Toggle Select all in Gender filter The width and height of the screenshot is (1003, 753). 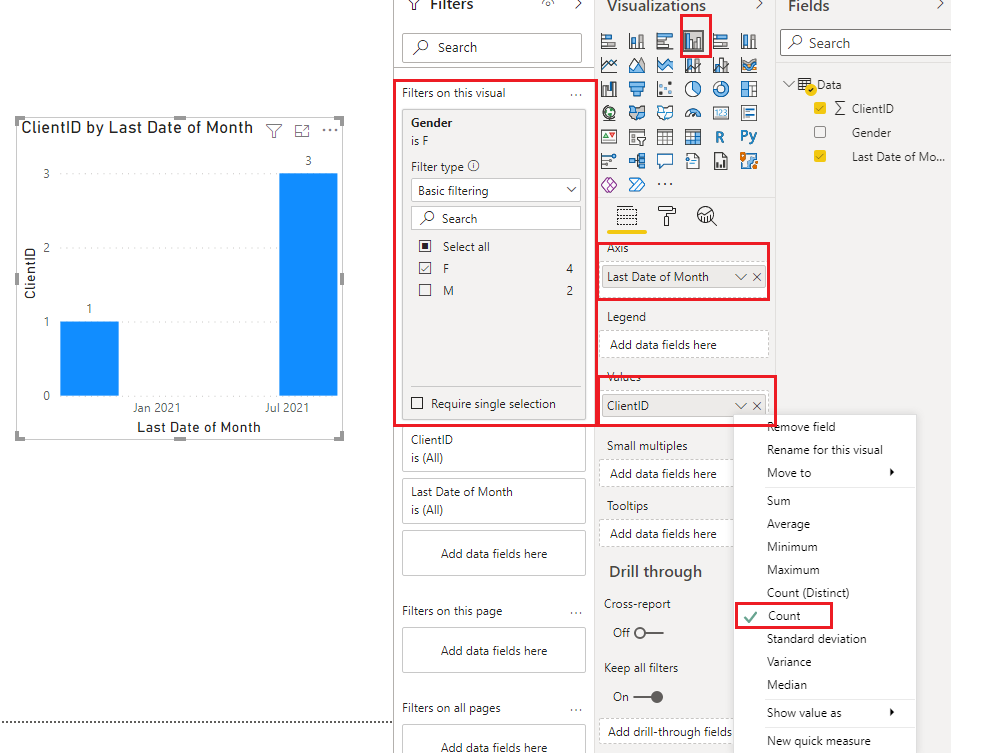[425, 246]
